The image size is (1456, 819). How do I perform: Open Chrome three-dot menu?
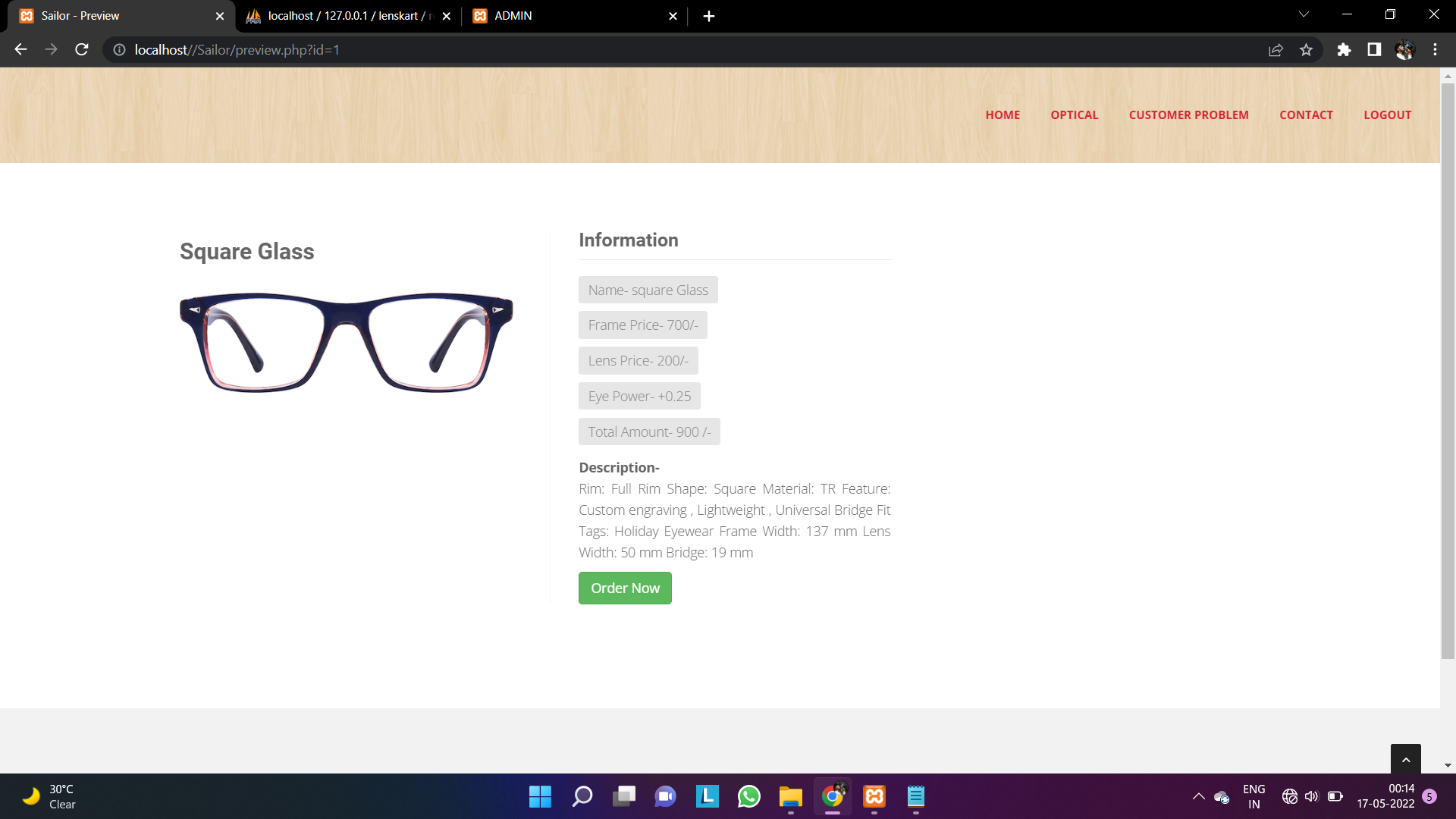click(x=1435, y=50)
